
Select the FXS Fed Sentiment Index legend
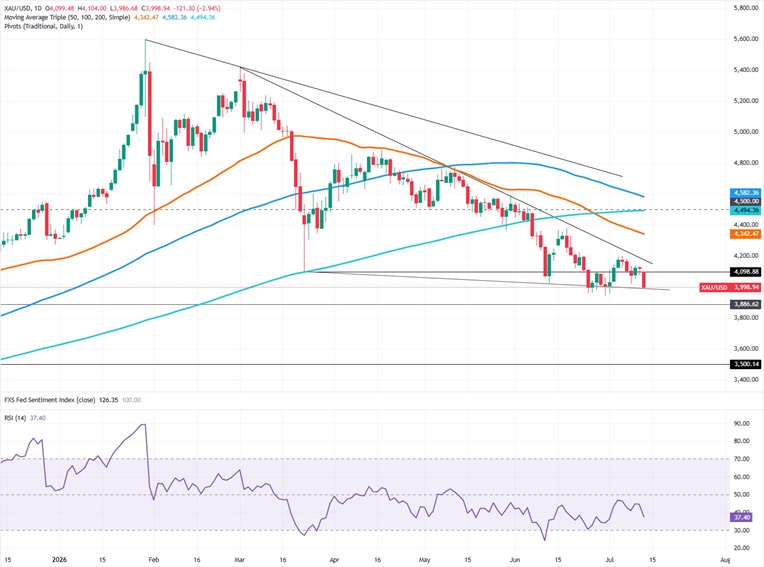[49, 400]
